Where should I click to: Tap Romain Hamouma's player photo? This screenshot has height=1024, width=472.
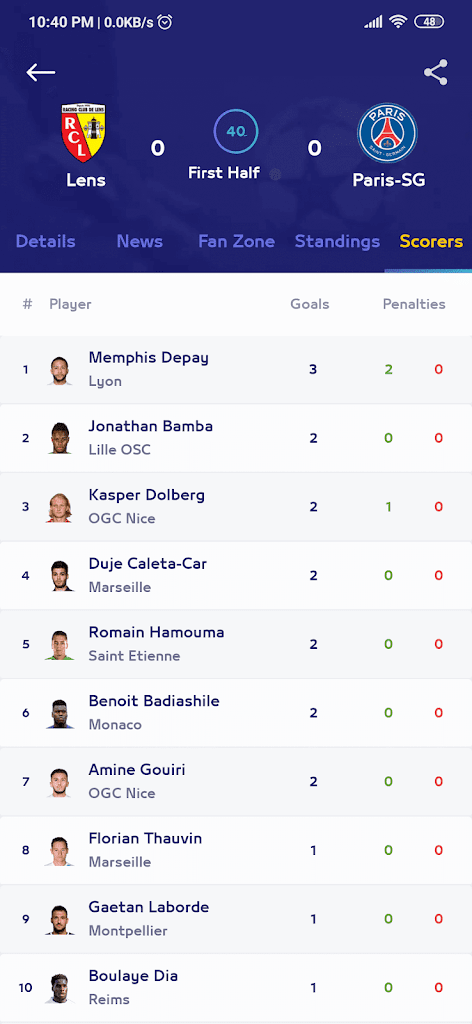click(59, 645)
